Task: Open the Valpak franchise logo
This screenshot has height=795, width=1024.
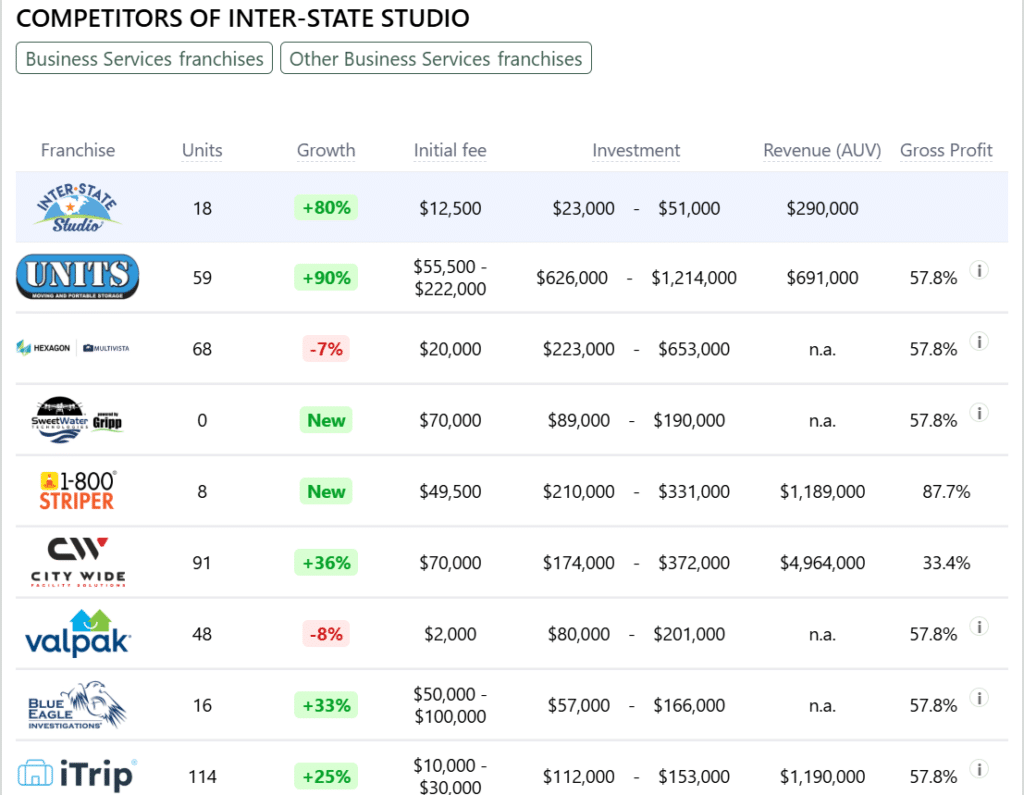Action: click(78, 633)
